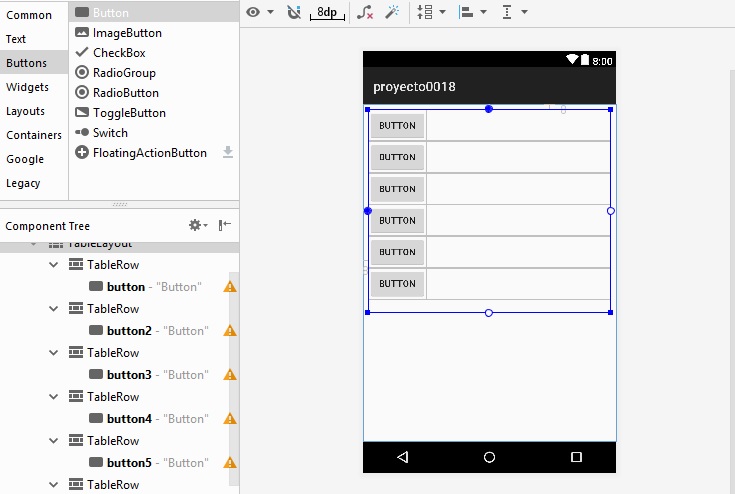The image size is (735, 494).
Task: Select button4 in the Component Tree
Action: click(x=129, y=419)
